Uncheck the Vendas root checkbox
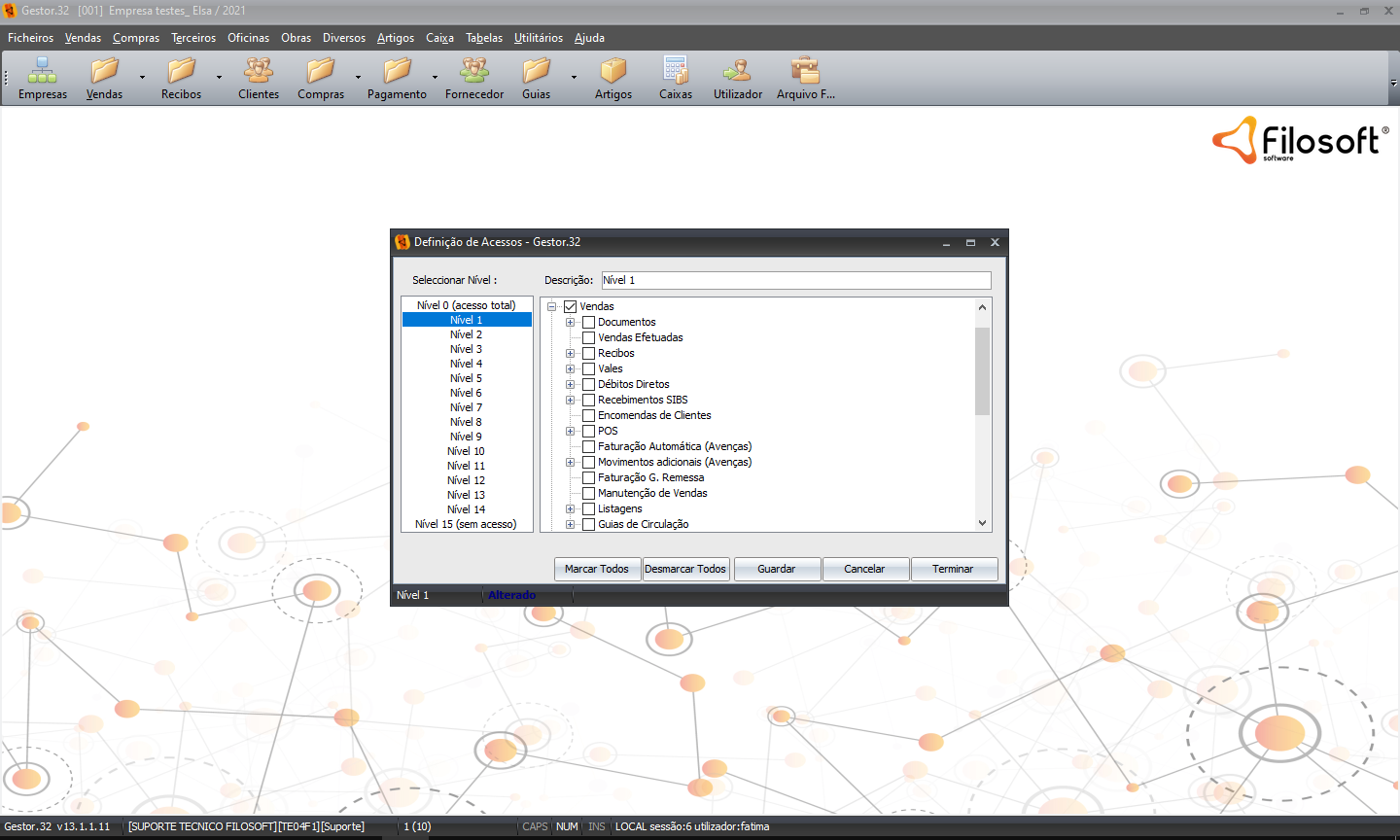Screen dimensions: 1400x840 [x=571, y=306]
